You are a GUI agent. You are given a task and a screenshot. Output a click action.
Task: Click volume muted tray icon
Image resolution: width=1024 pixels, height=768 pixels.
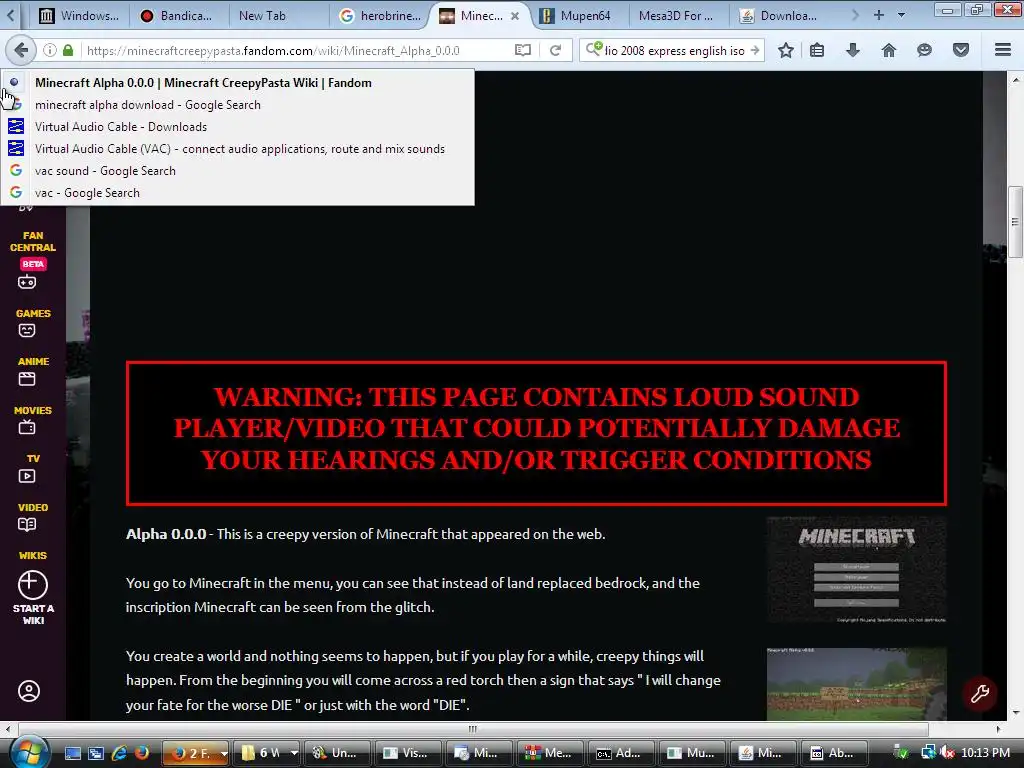click(x=946, y=753)
